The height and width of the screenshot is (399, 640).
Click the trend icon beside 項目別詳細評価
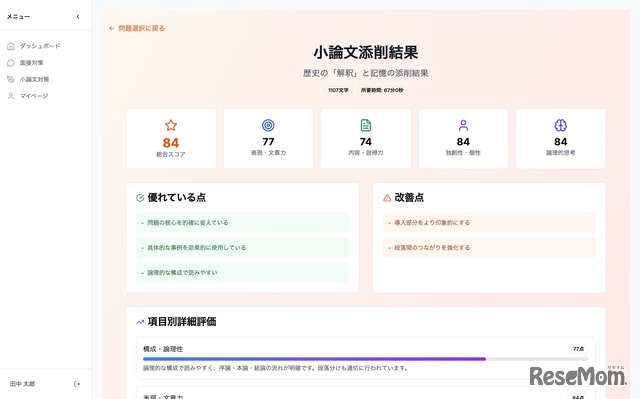(140, 322)
